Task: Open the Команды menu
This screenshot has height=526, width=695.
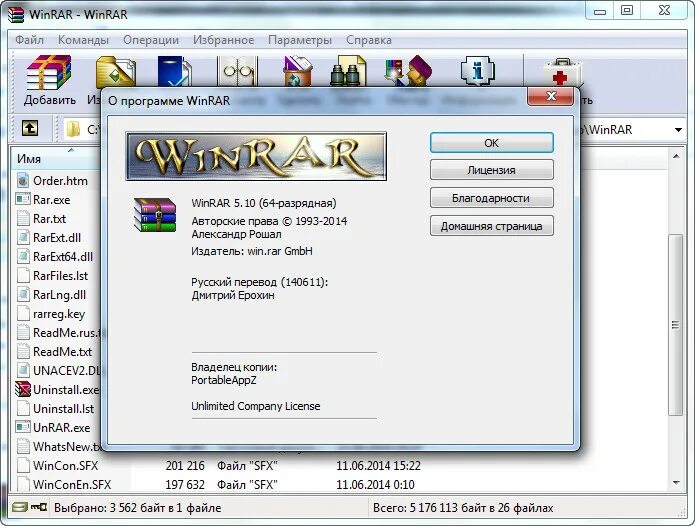Action: pos(83,40)
